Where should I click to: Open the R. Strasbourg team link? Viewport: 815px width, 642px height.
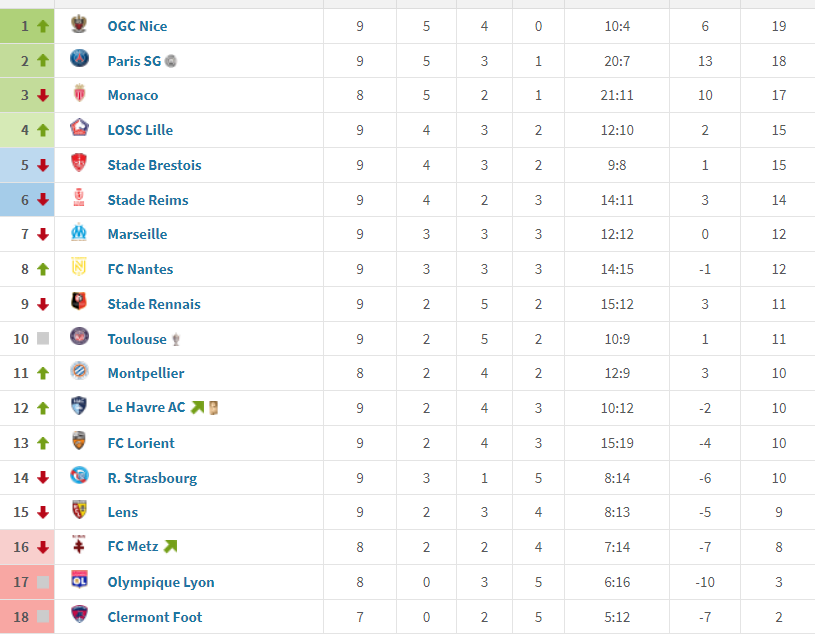point(152,478)
